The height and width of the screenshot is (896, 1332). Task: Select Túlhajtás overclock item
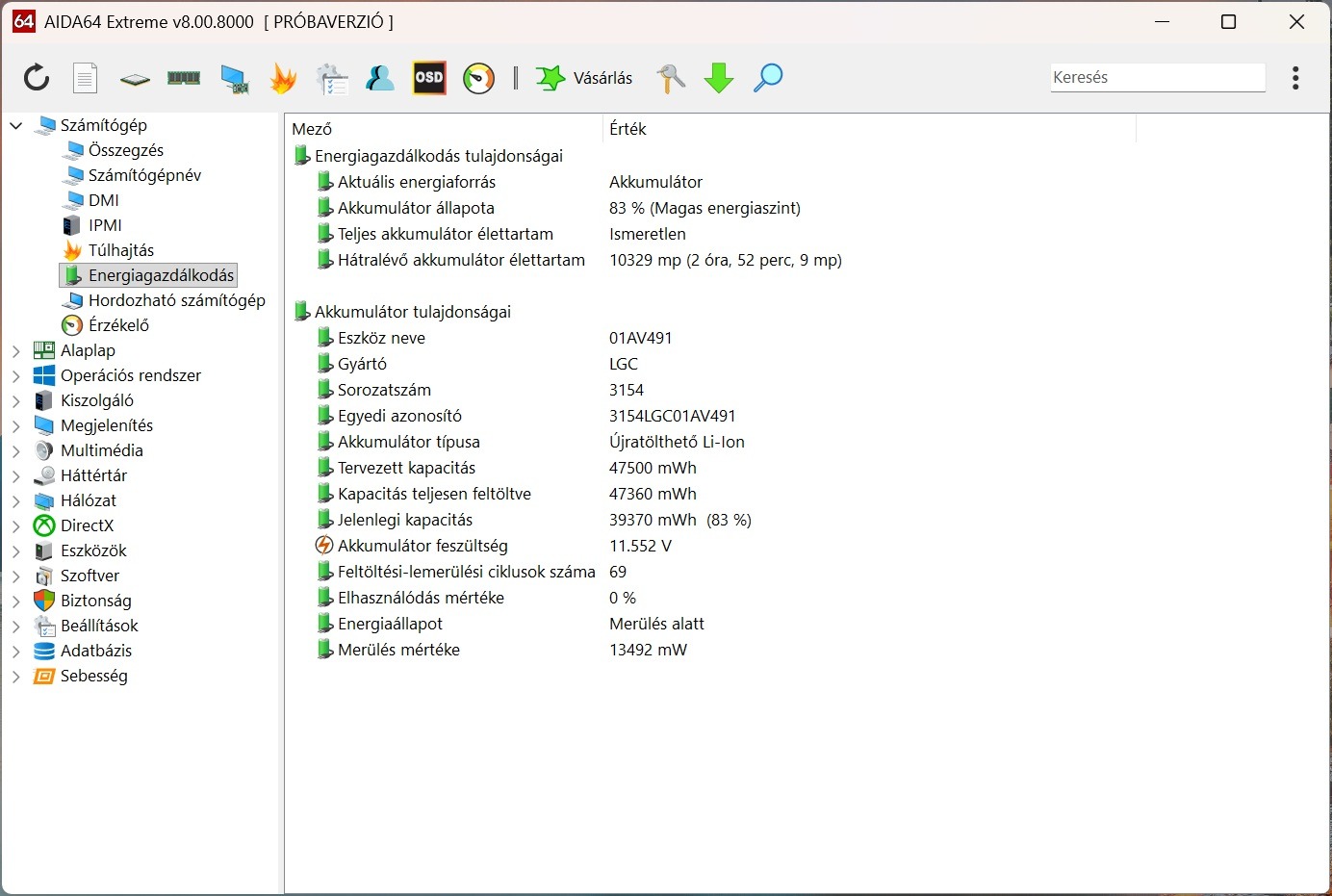click(121, 250)
